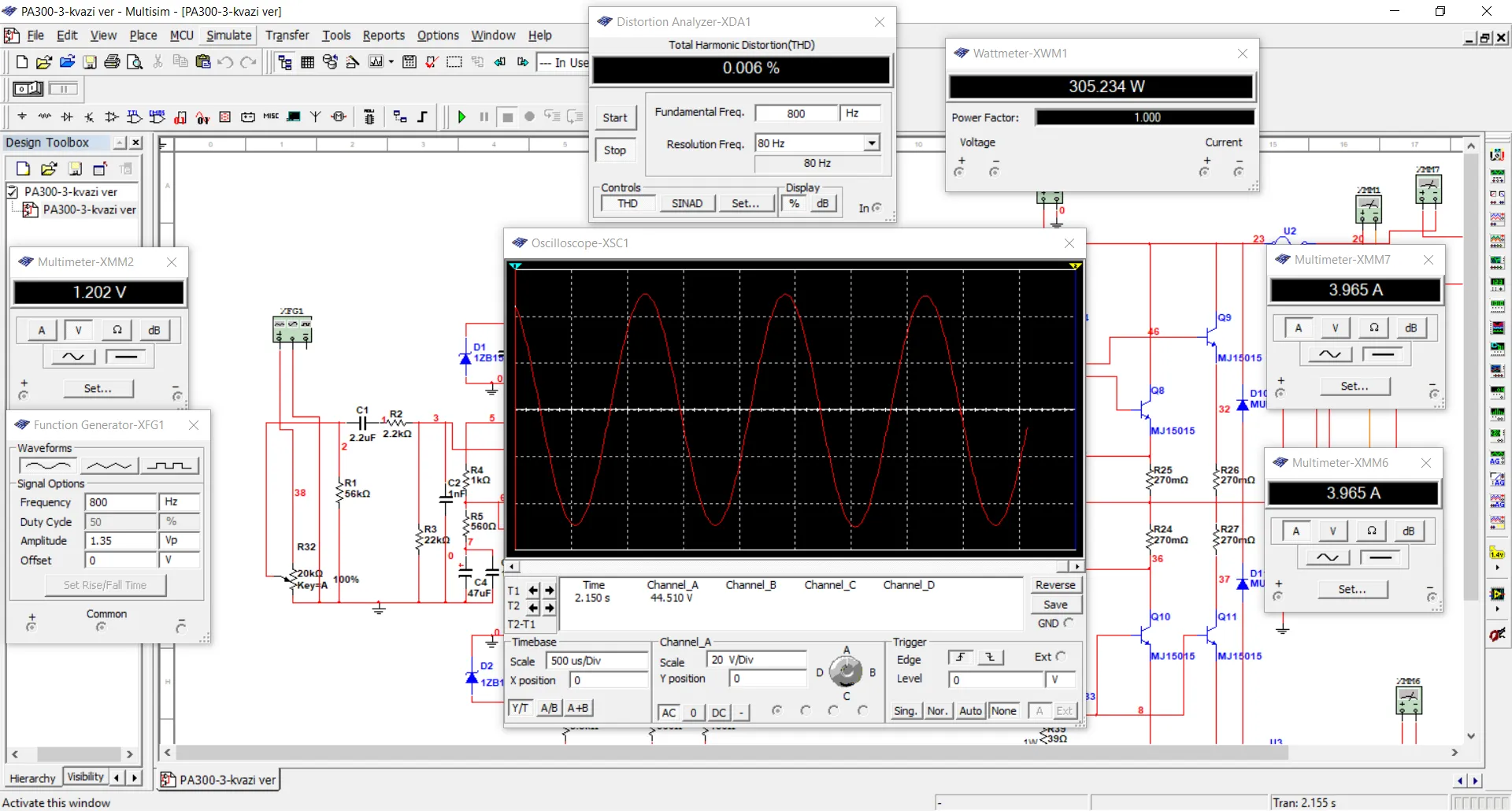Switch to the Visibility tab

pos(85,777)
